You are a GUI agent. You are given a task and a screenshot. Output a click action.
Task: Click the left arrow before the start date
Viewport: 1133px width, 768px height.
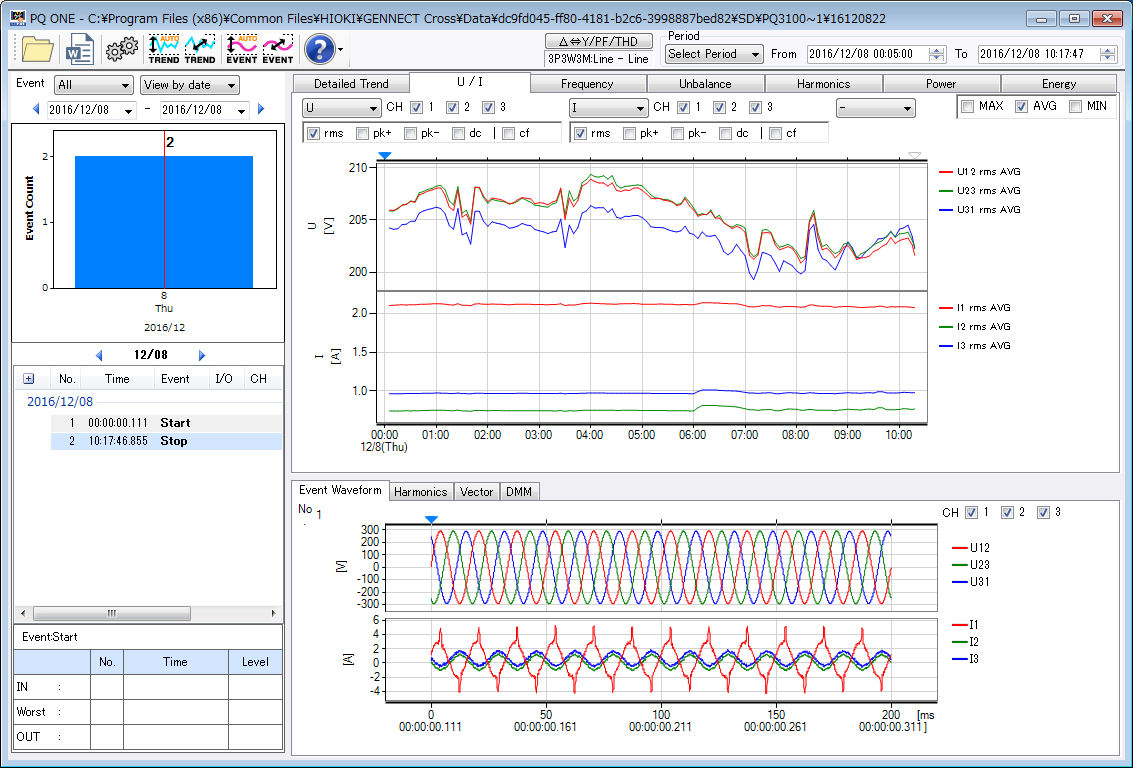pos(36,109)
